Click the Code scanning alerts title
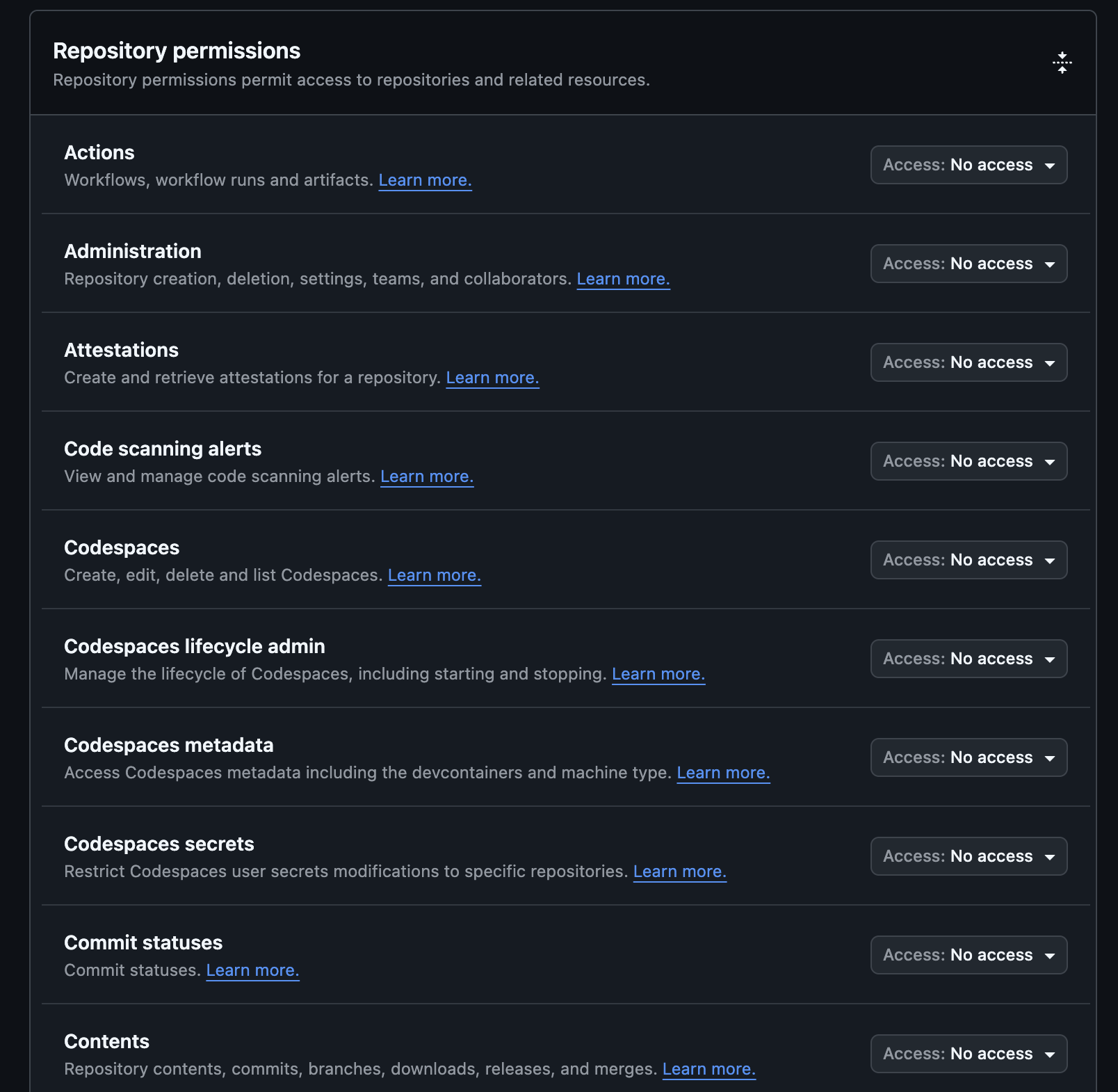The image size is (1118, 1092). (163, 449)
